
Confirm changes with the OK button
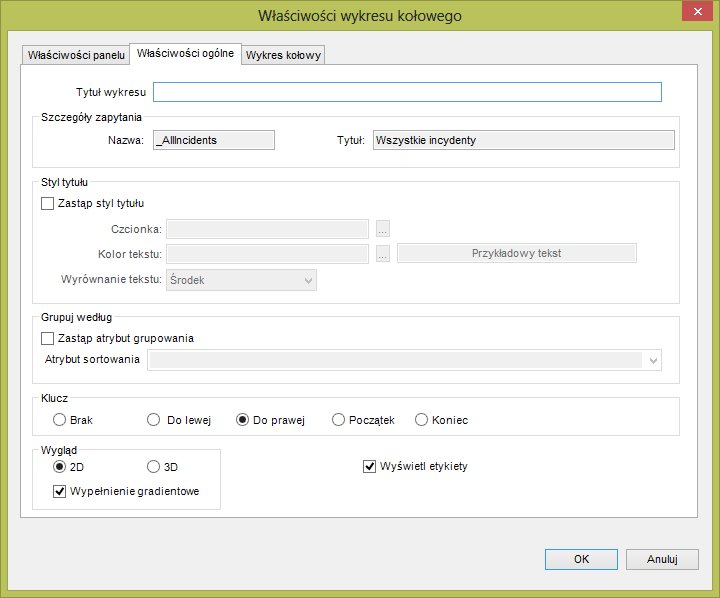click(581, 559)
